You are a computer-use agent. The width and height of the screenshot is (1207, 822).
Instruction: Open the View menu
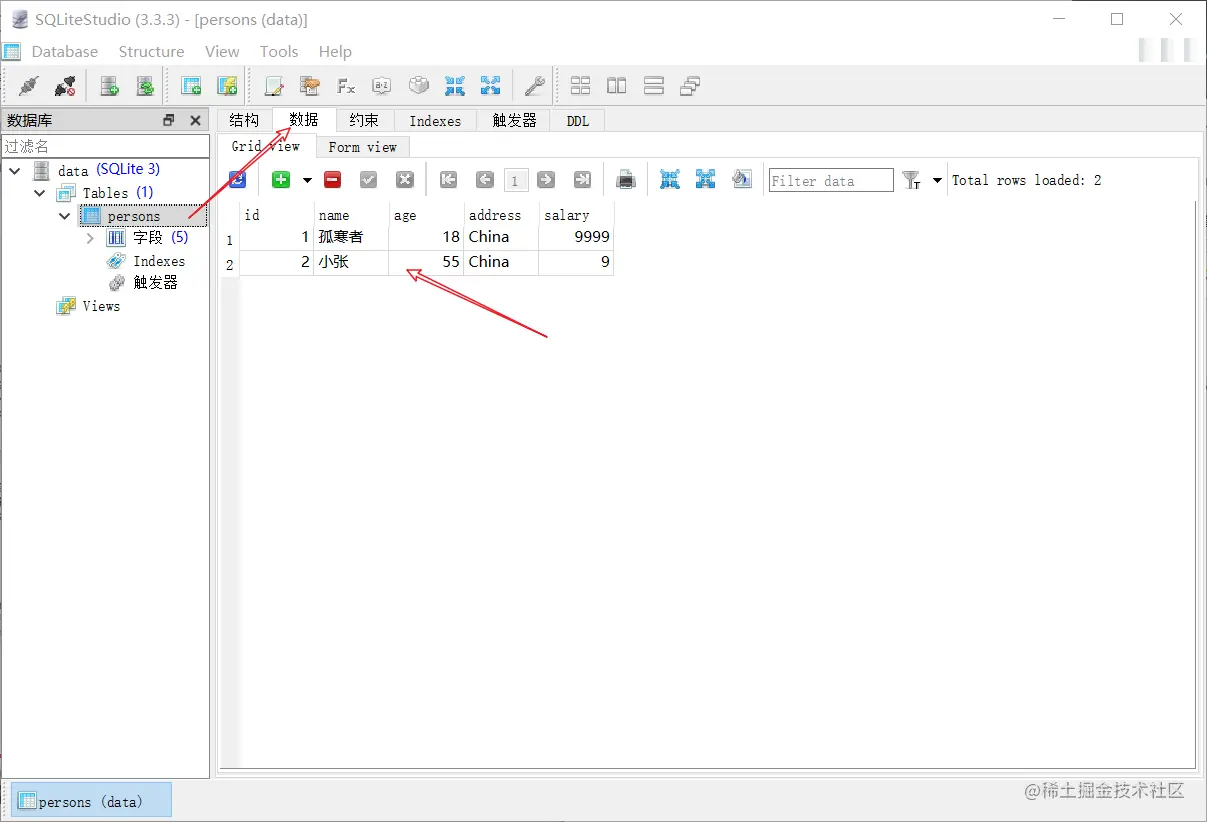pos(222,52)
